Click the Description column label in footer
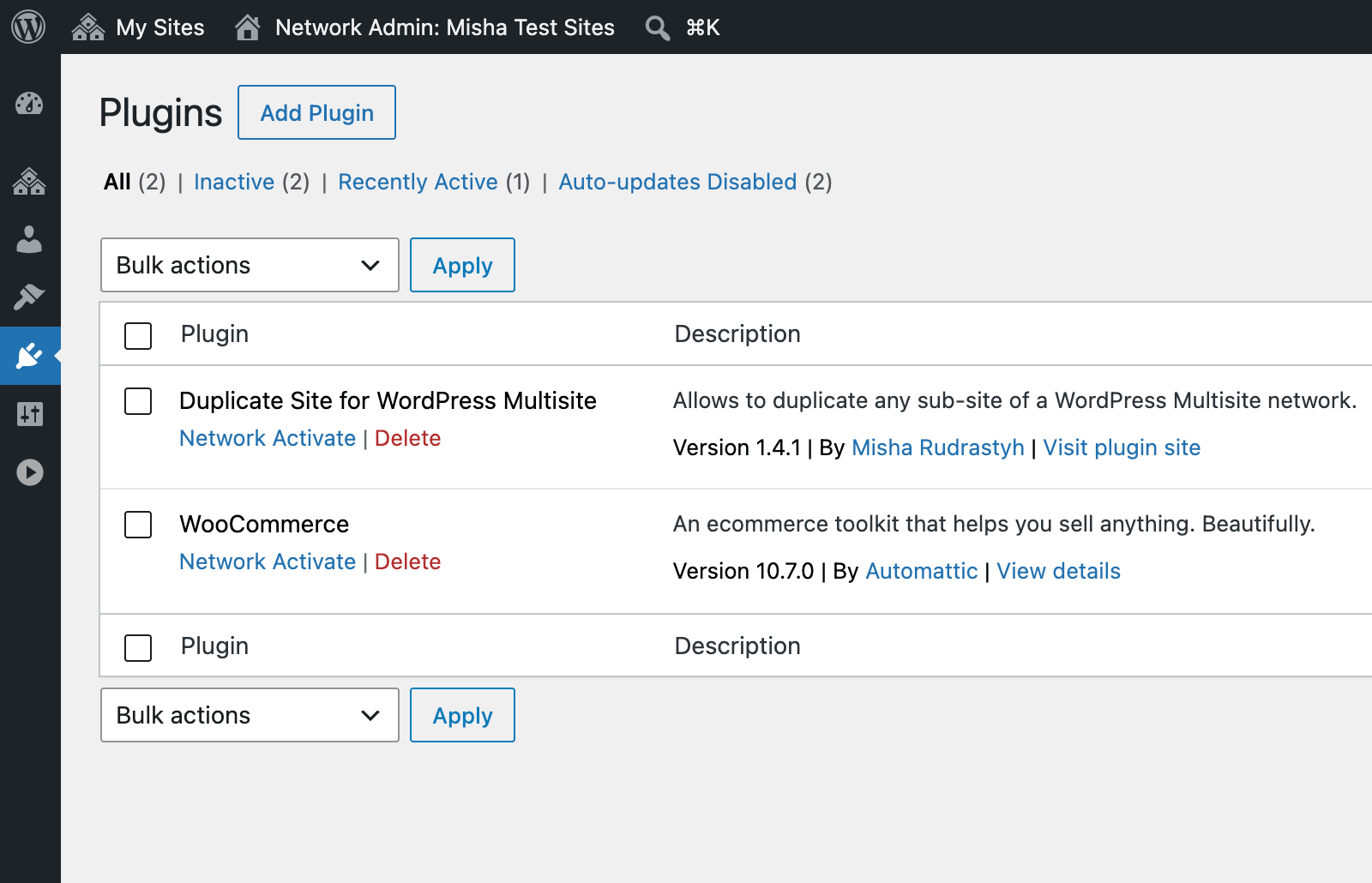1372x883 pixels. tap(737, 646)
